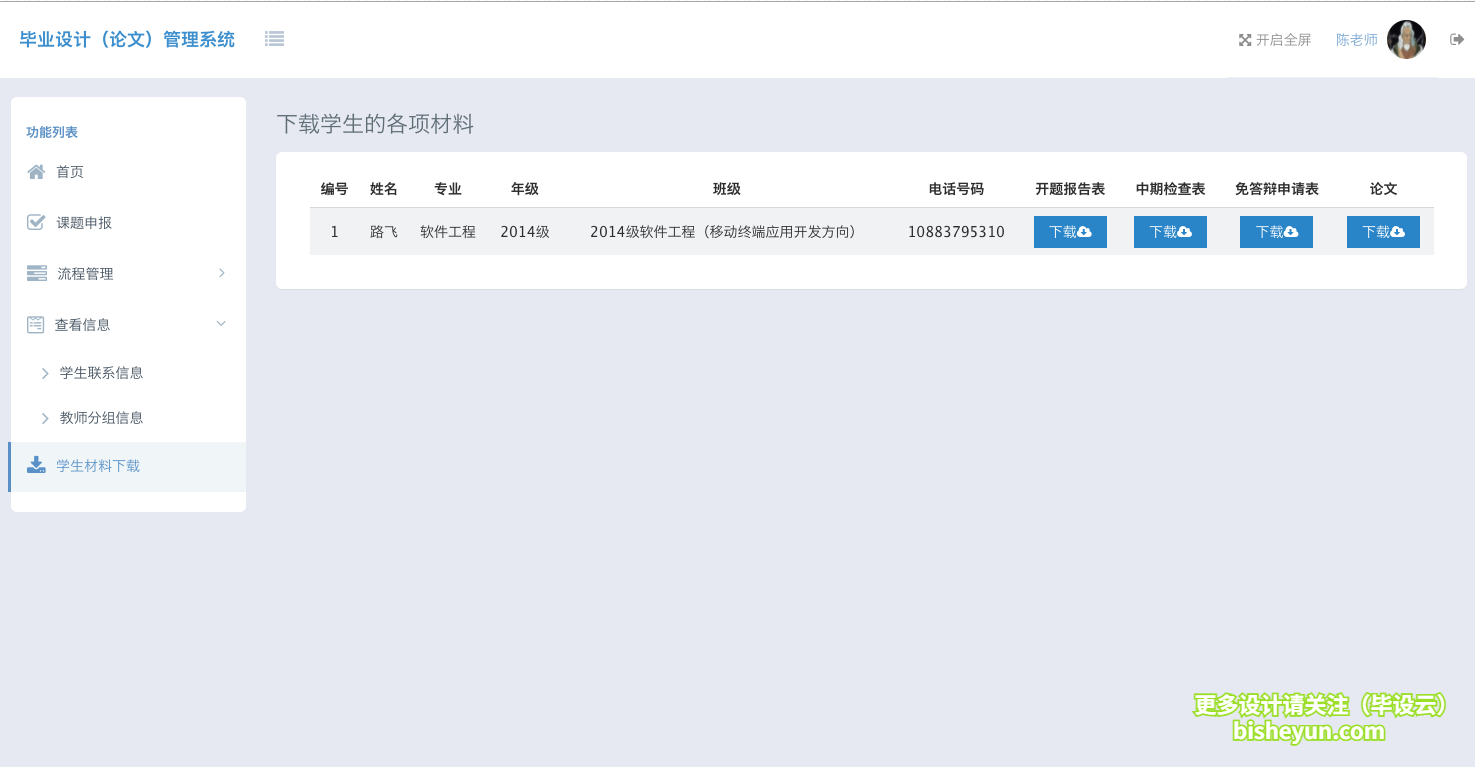The width and height of the screenshot is (1475, 767).
Task: Click the download icon beside 学生材料下载
Action: click(34, 465)
